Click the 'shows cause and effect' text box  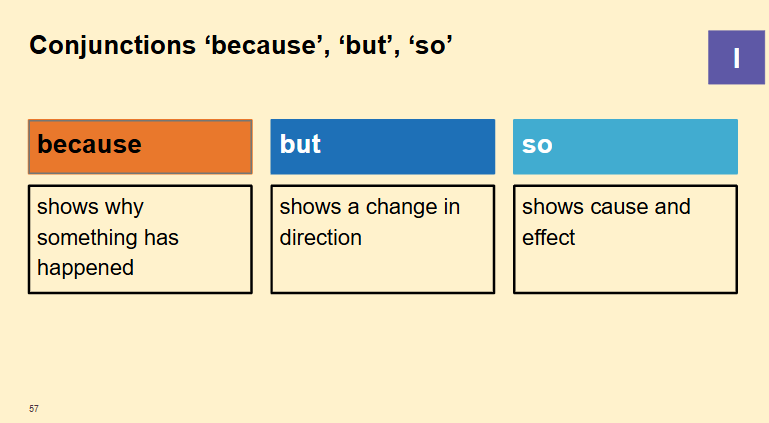coord(625,239)
